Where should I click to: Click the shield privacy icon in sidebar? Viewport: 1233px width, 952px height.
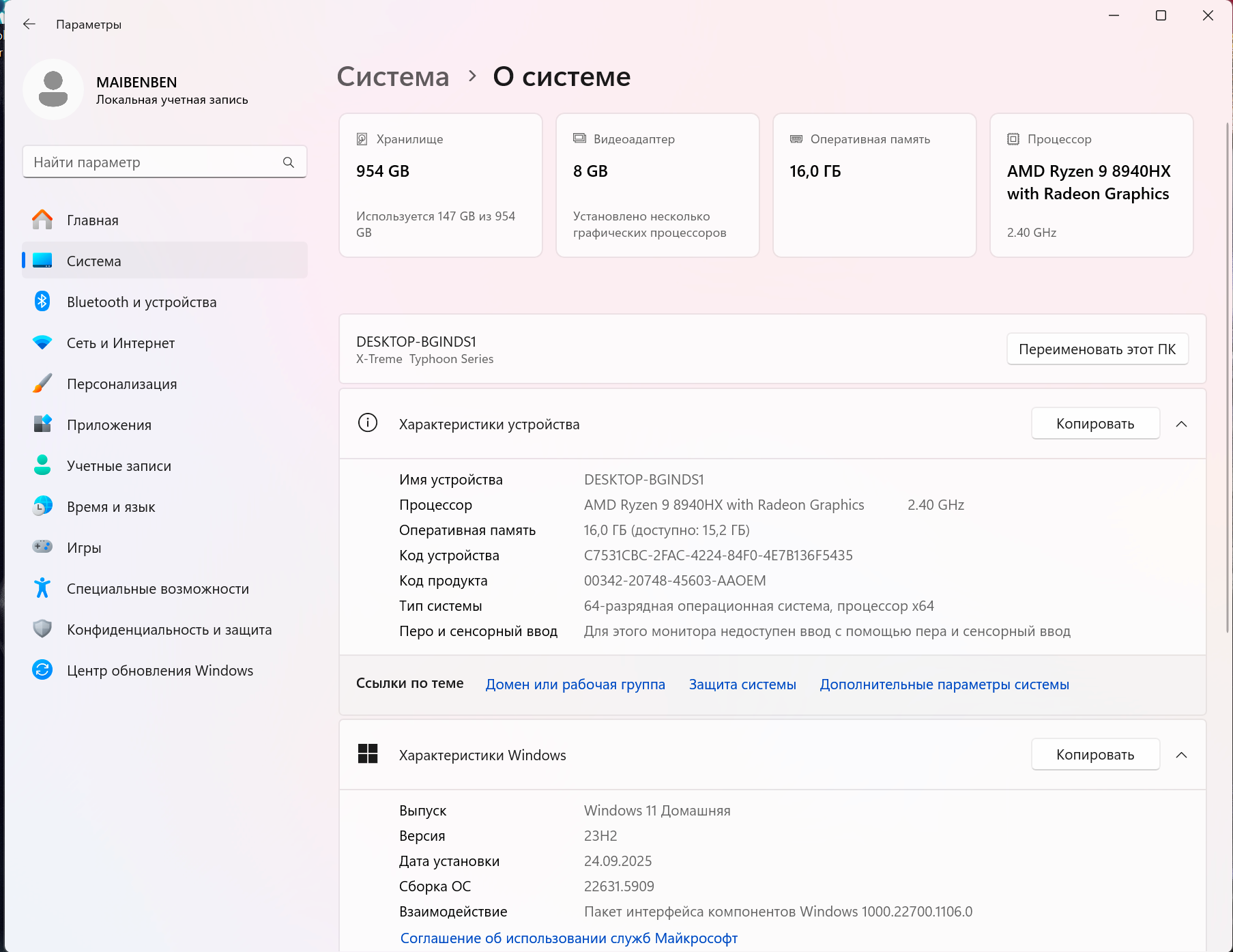point(42,629)
